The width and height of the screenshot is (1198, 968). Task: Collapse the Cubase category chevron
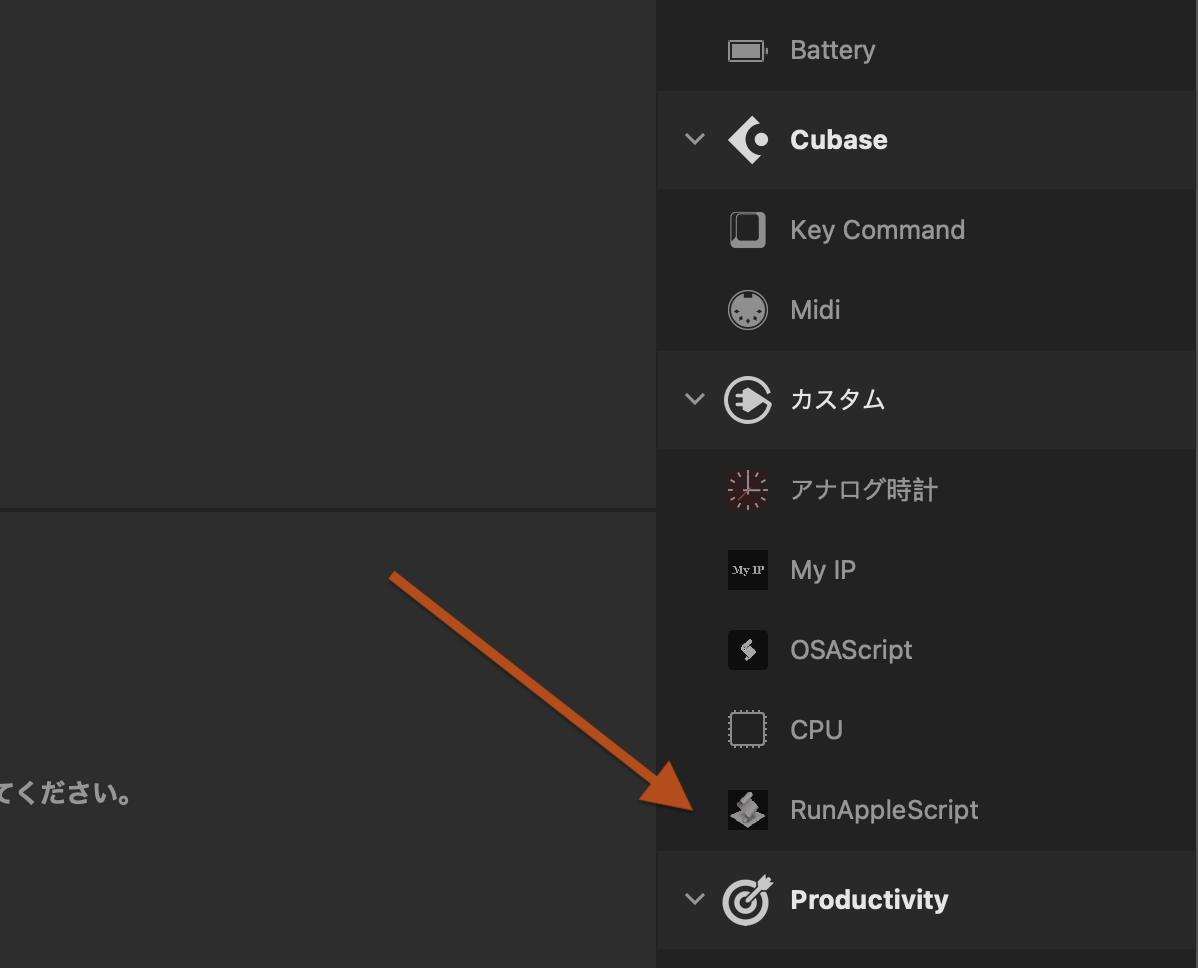pyautogui.click(x=694, y=140)
